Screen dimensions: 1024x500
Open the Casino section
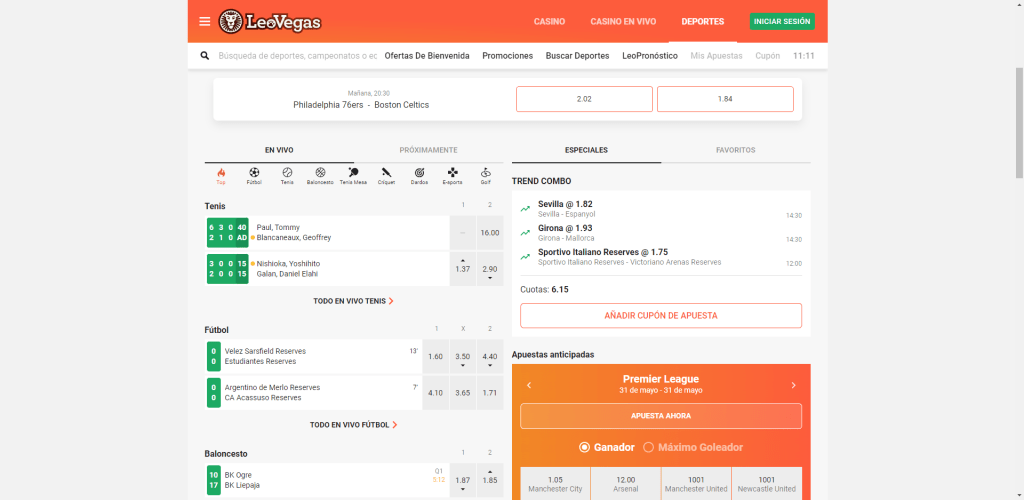[x=549, y=22]
